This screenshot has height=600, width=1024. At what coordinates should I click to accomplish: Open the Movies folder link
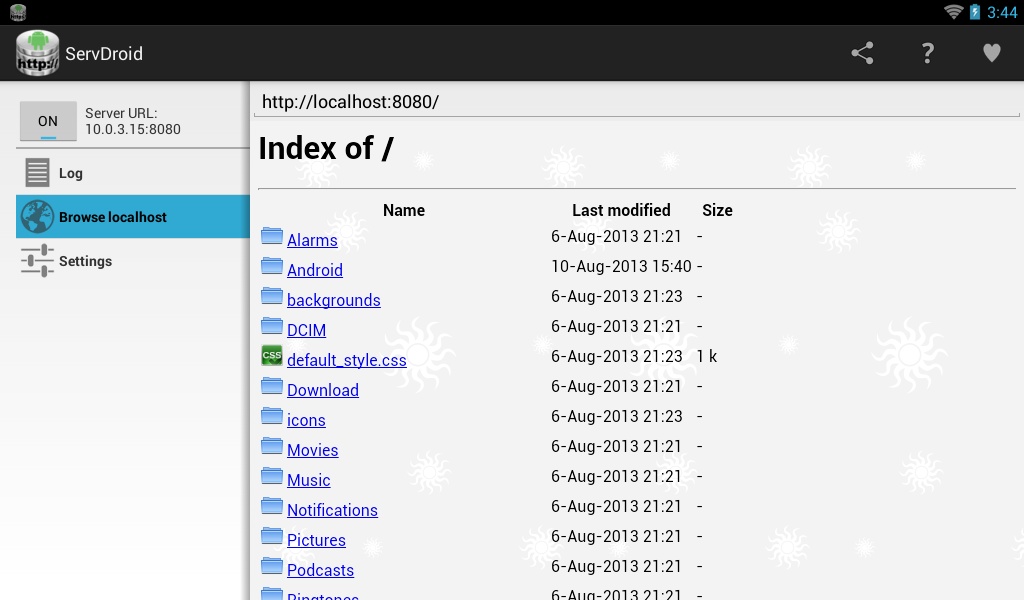click(x=313, y=450)
